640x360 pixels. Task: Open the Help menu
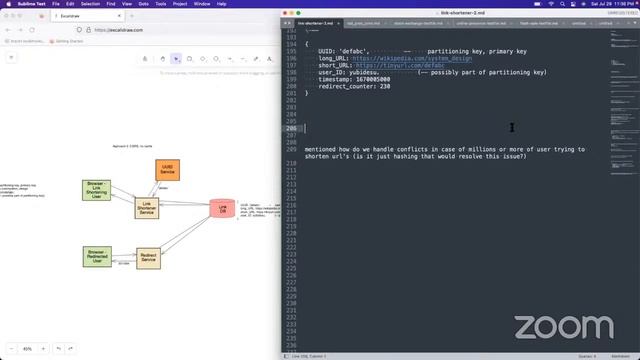222,4
